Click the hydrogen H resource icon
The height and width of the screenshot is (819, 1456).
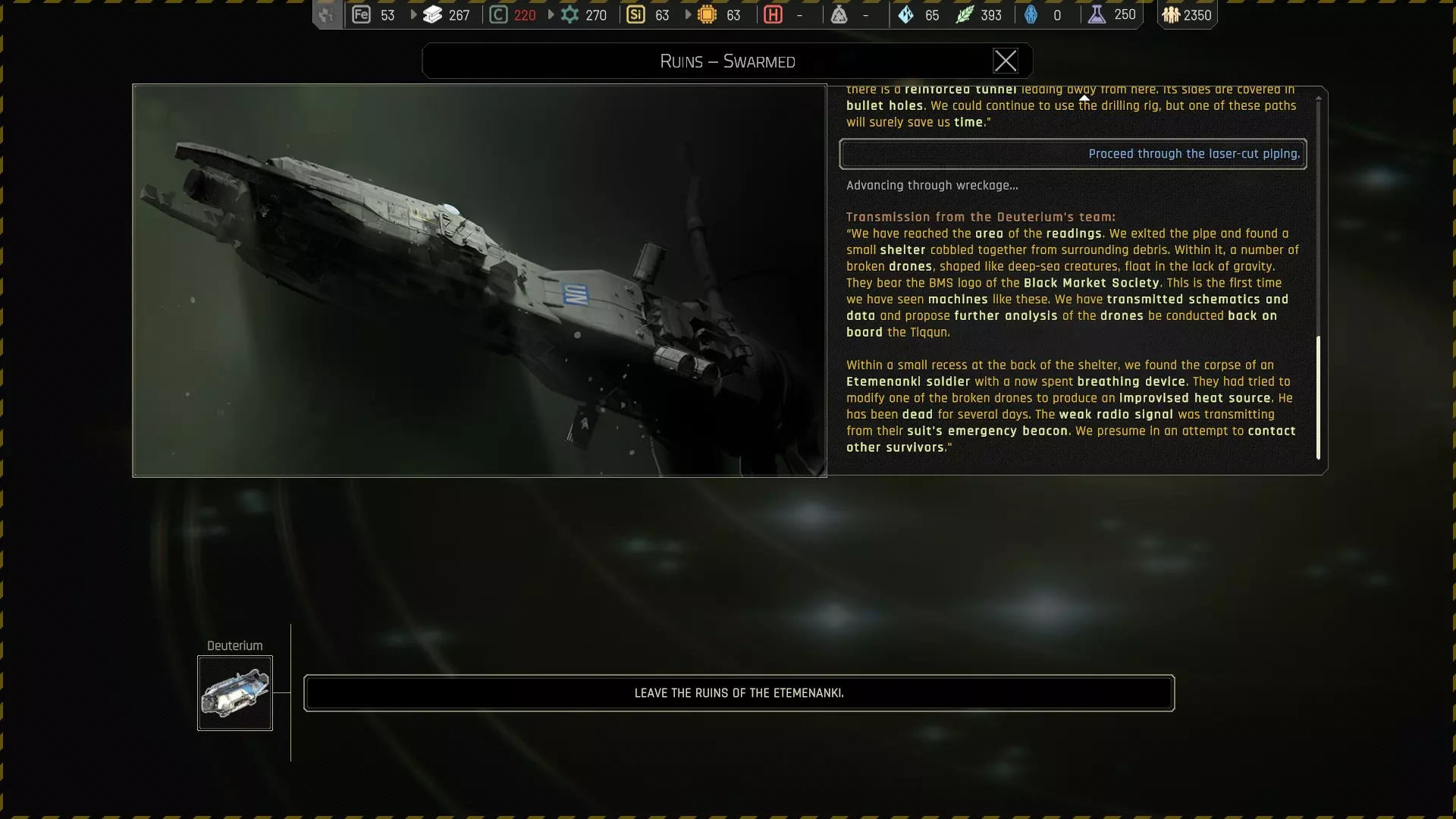[773, 14]
